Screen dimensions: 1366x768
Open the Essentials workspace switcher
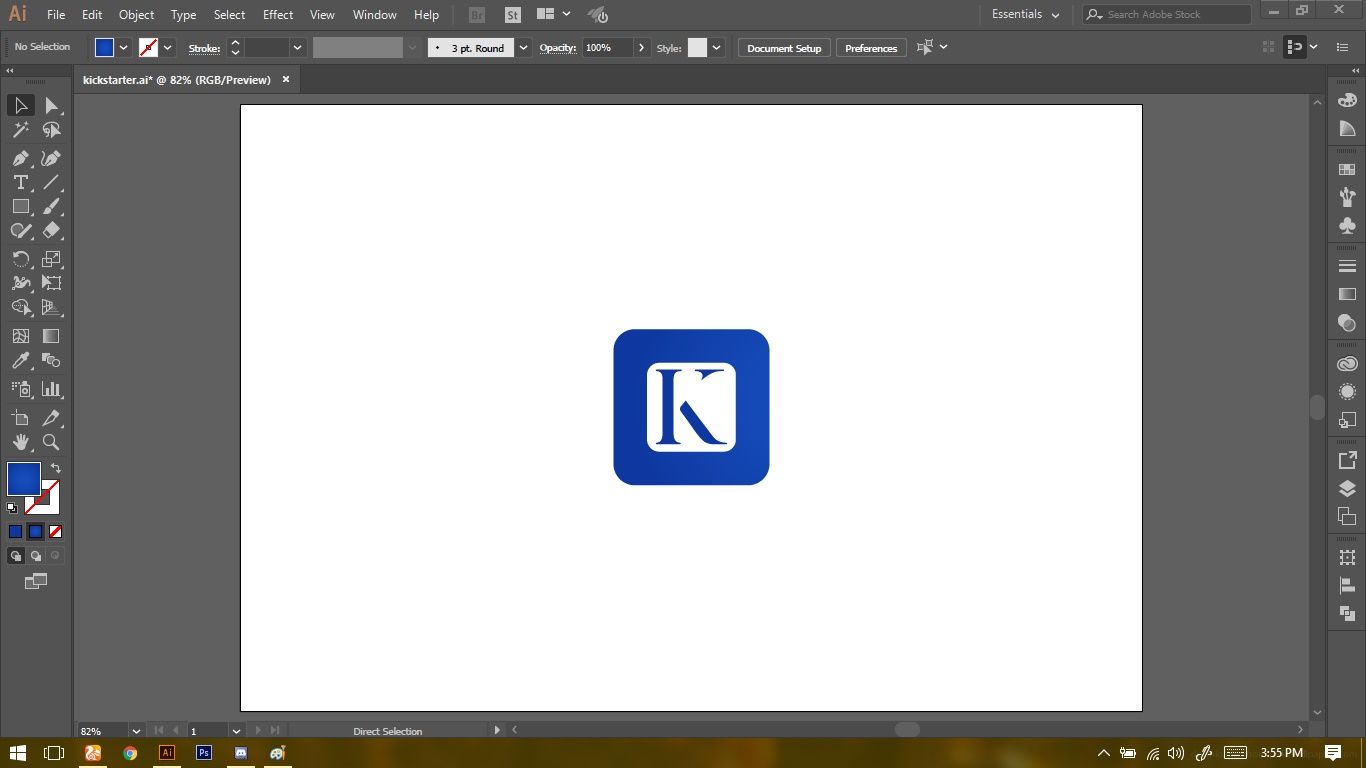(x=1025, y=14)
